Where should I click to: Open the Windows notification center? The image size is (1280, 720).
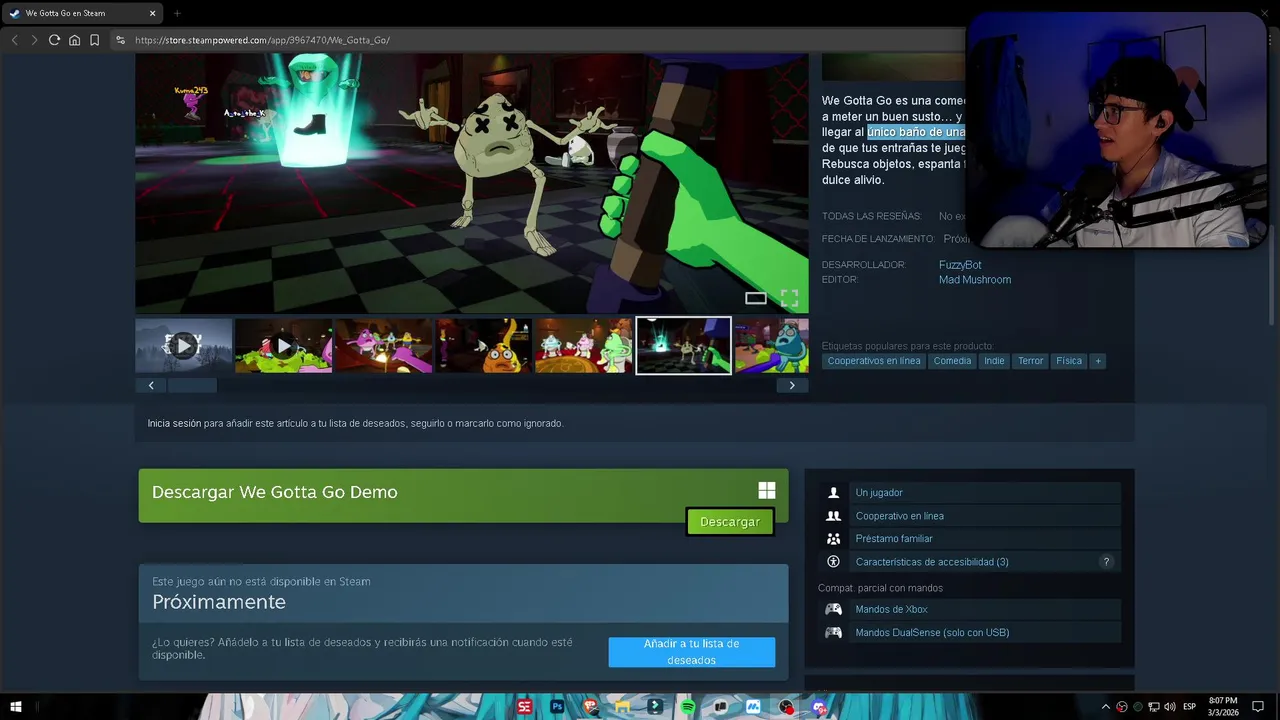1258,707
